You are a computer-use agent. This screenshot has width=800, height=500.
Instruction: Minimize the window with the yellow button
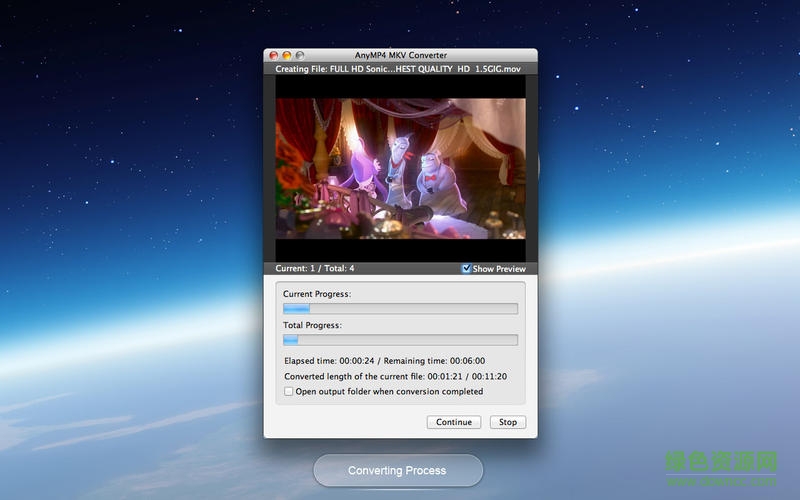(x=286, y=55)
